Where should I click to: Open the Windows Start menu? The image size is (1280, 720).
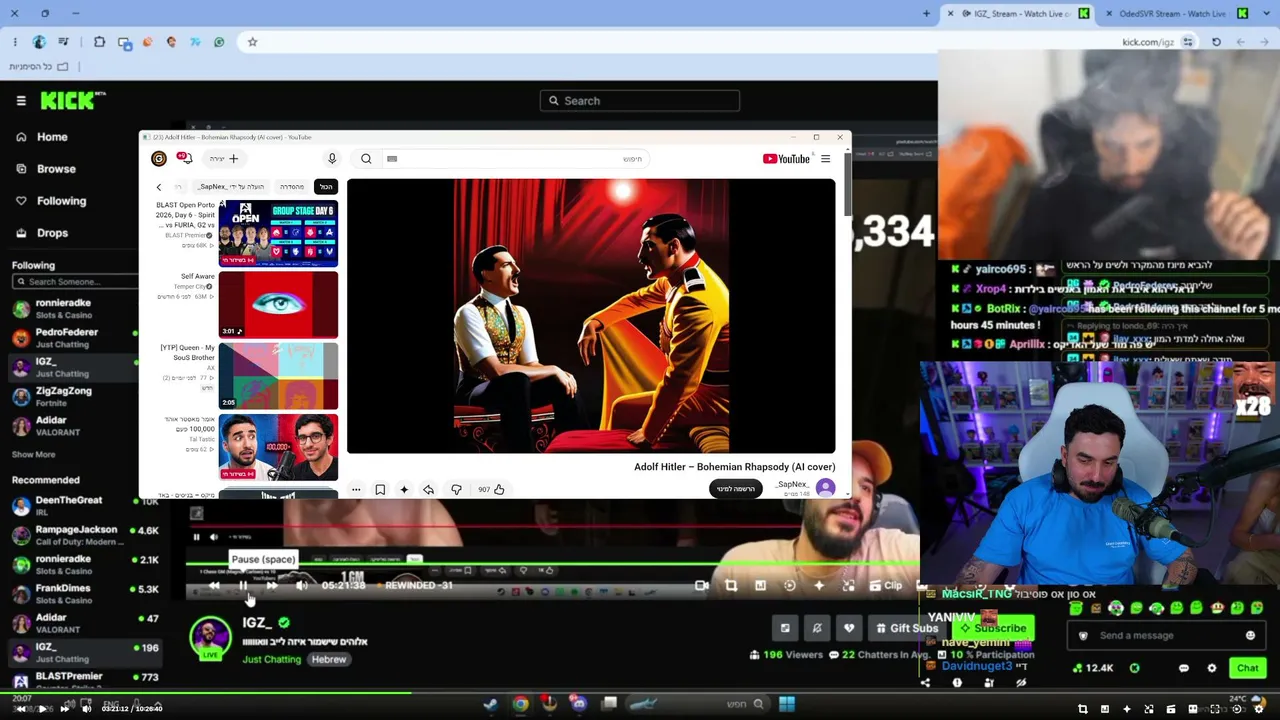tap(787, 704)
